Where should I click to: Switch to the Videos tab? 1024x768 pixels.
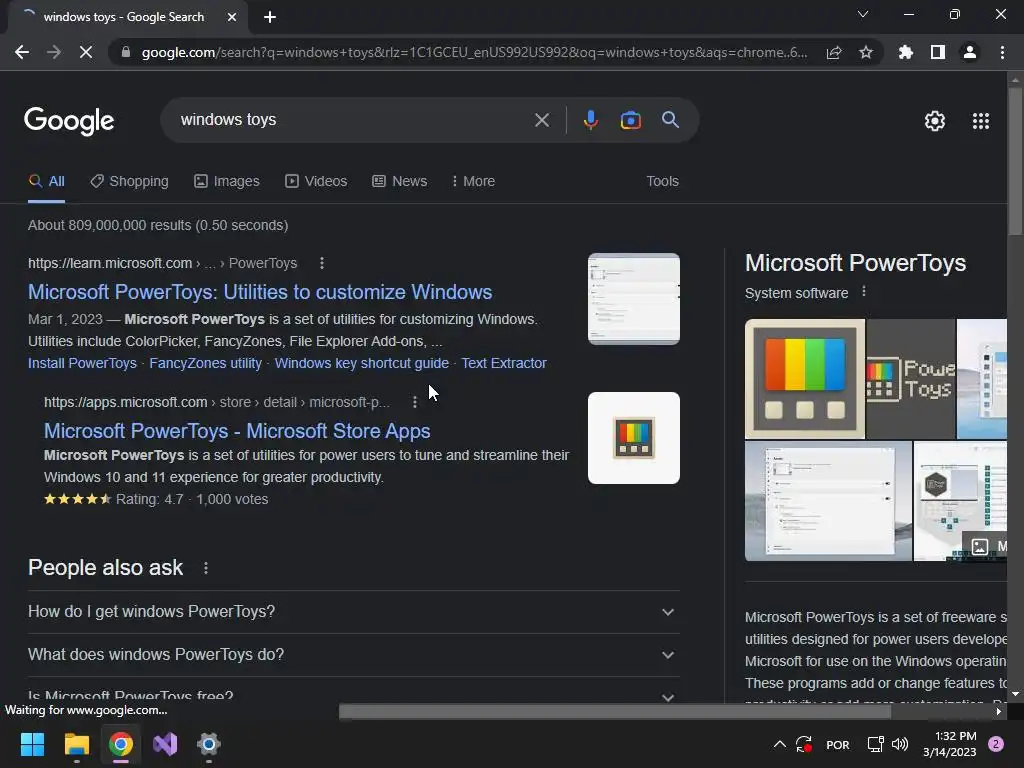pyautogui.click(x=316, y=181)
